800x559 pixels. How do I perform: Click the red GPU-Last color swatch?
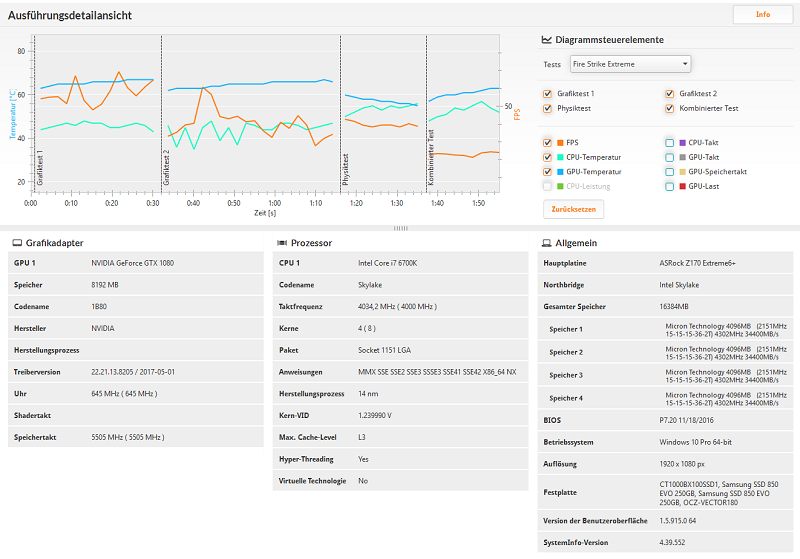click(683, 187)
